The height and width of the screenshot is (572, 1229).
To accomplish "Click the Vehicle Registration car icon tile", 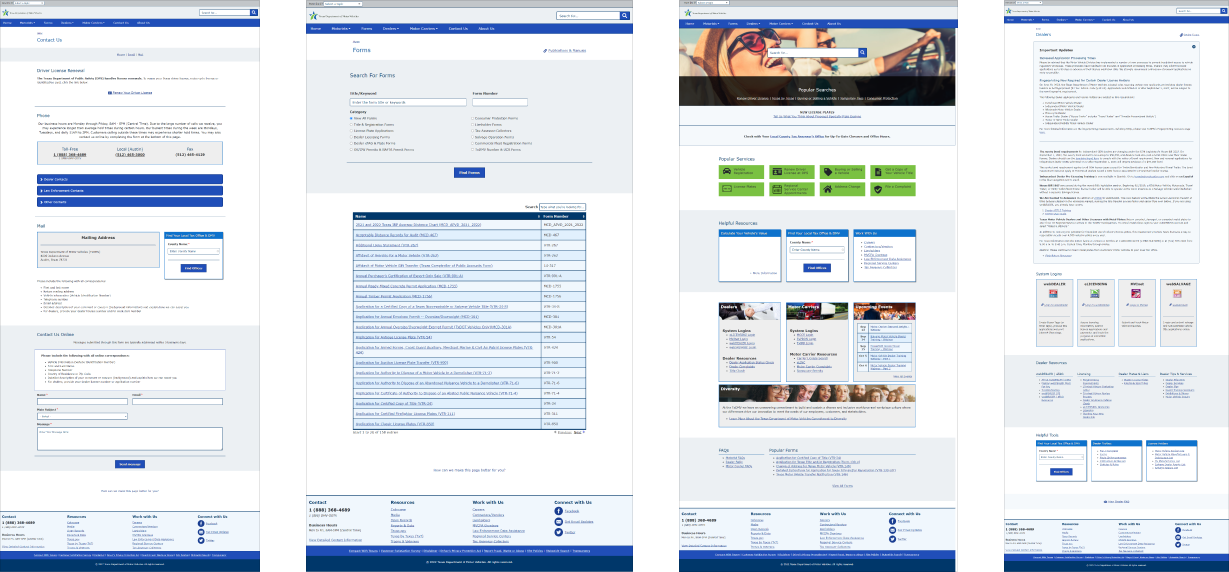I will [x=735, y=171].
